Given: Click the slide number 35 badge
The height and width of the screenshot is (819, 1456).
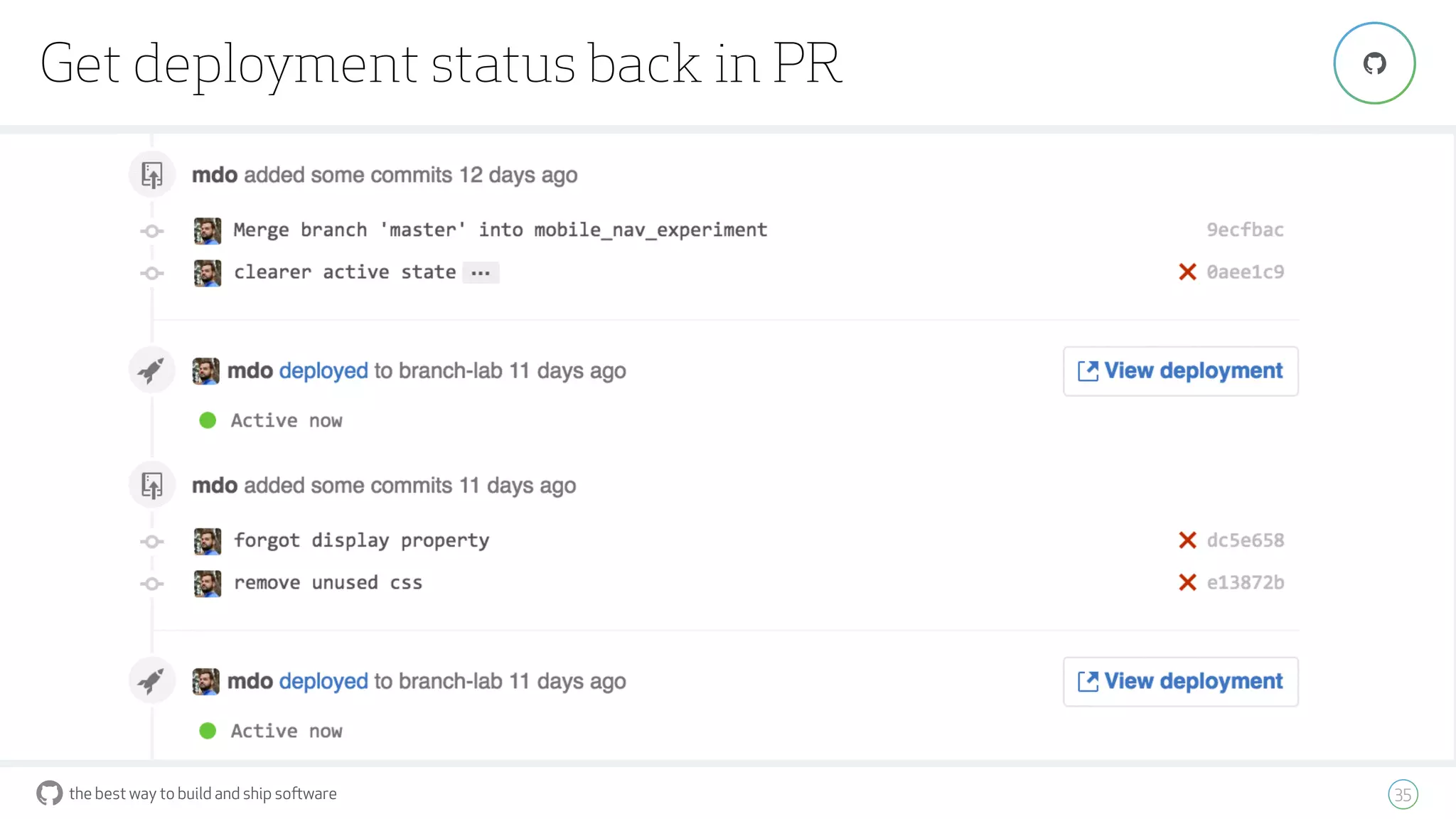Looking at the screenshot, I should 1403,795.
